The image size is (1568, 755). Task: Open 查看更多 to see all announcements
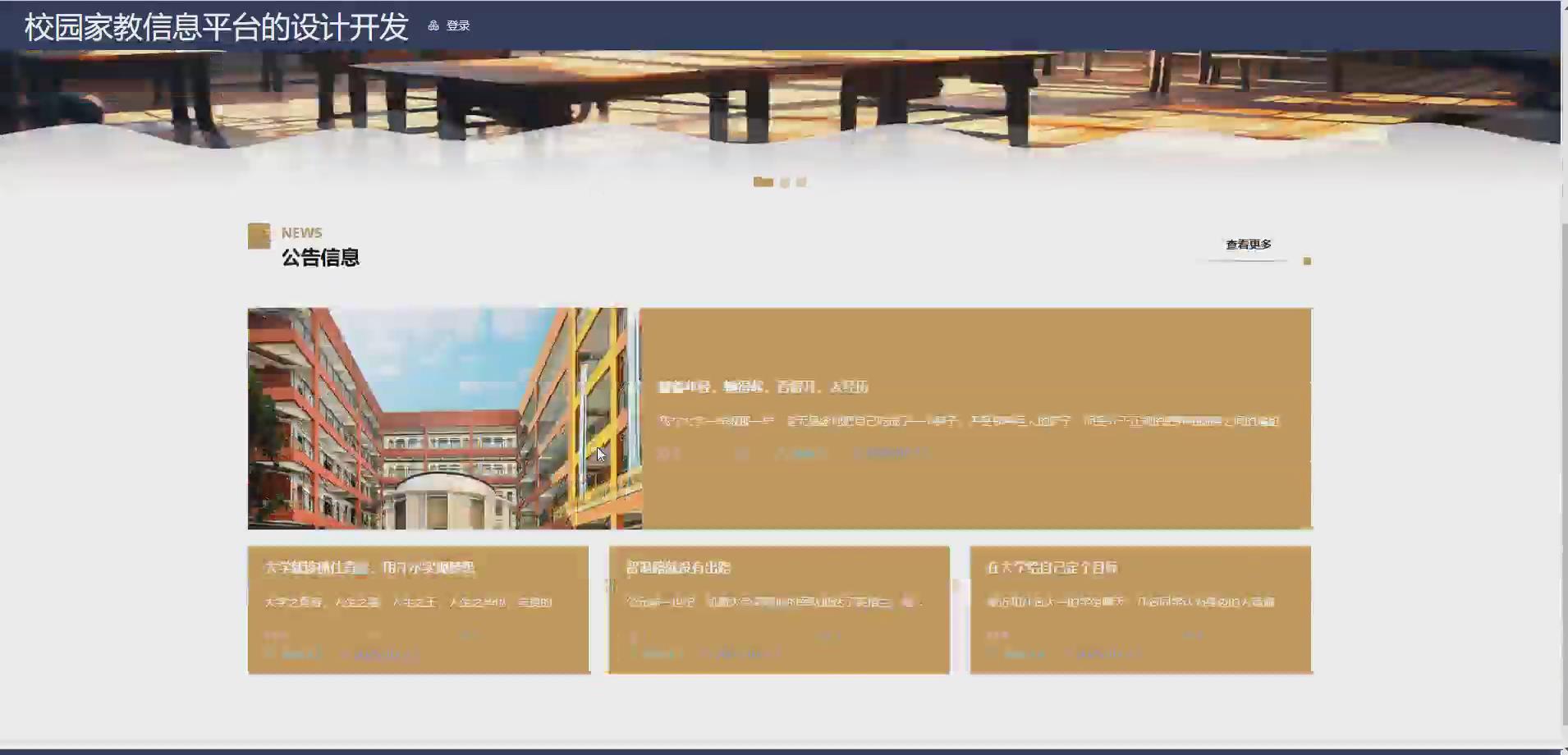click(1249, 243)
